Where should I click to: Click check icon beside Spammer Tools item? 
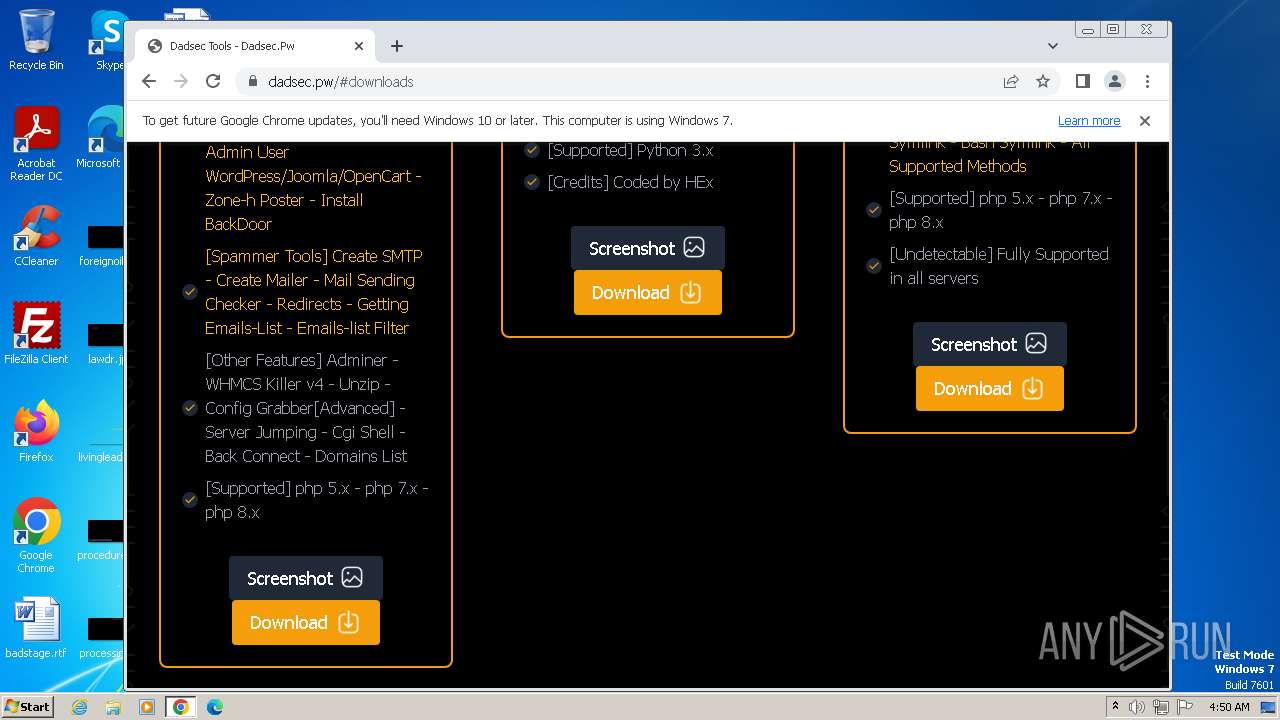point(190,292)
